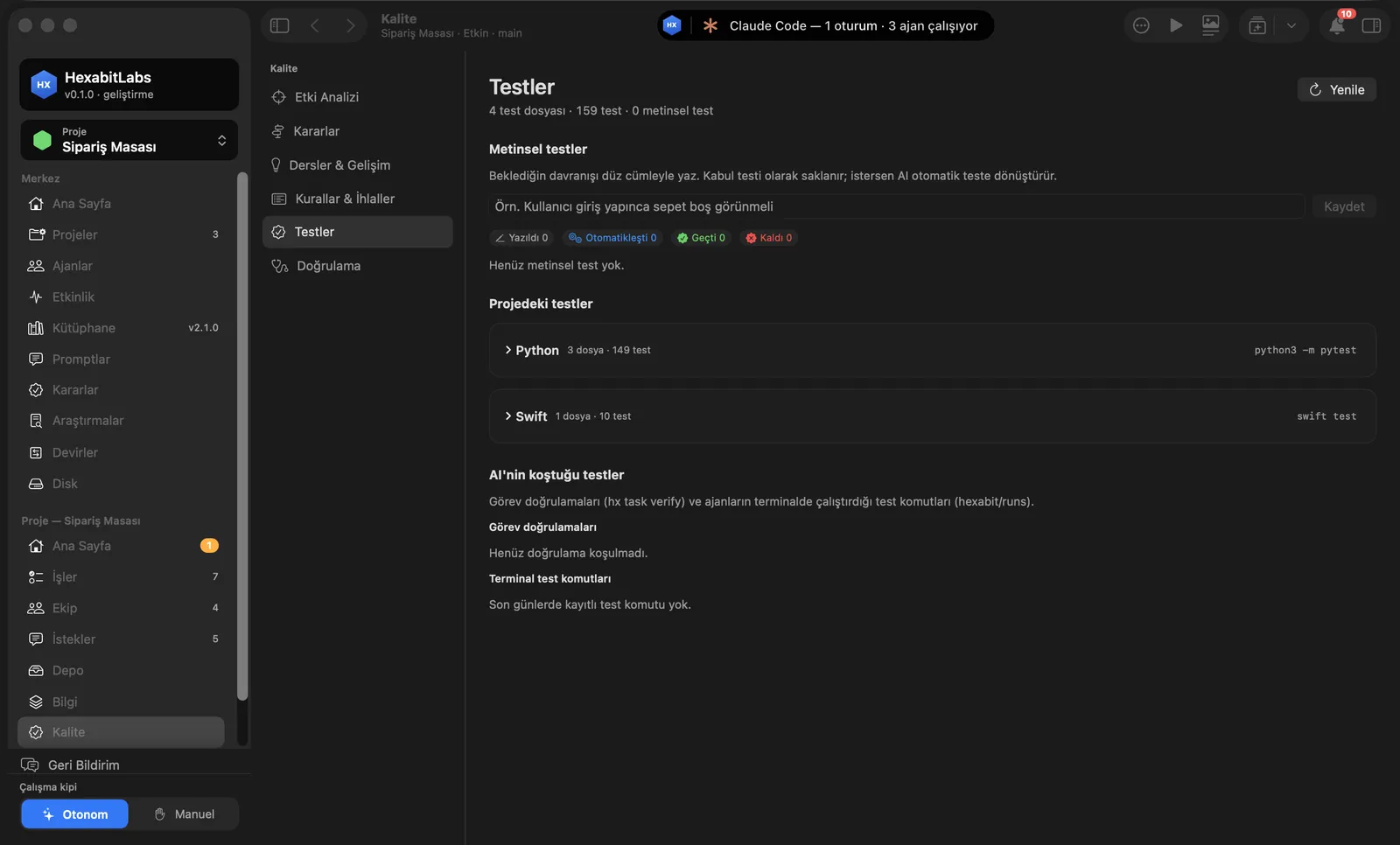Viewport: 1400px width, 845px height.
Task: Open Depo in project sidebar
Action: tap(122, 671)
